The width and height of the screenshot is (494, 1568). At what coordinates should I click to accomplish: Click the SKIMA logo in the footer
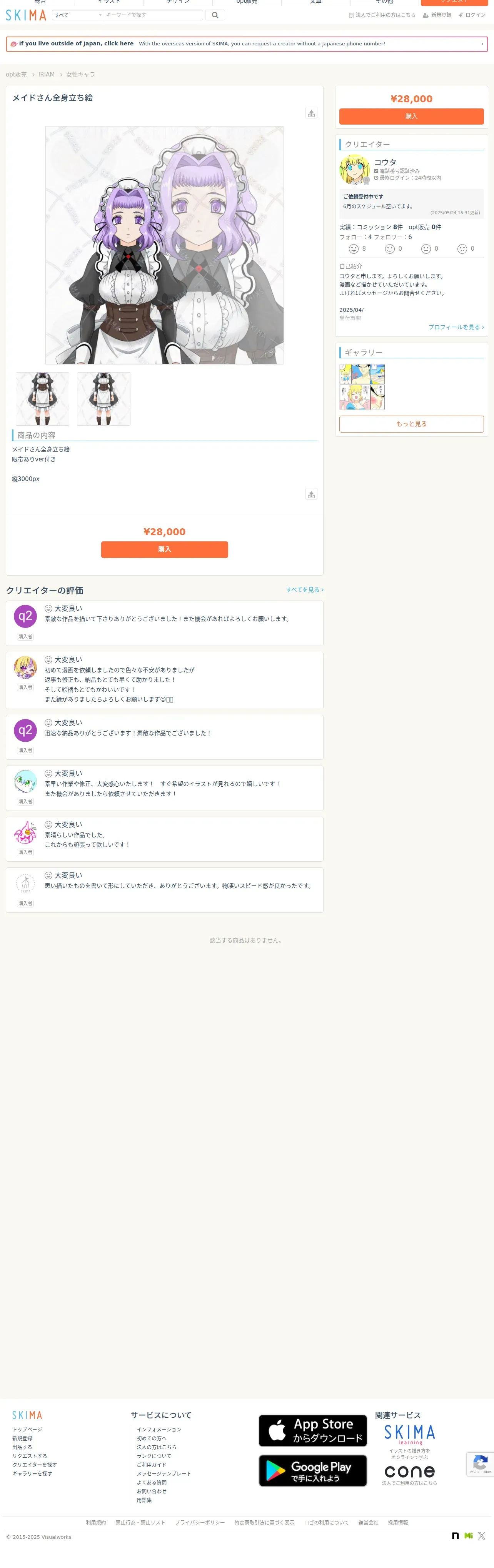click(27, 1415)
